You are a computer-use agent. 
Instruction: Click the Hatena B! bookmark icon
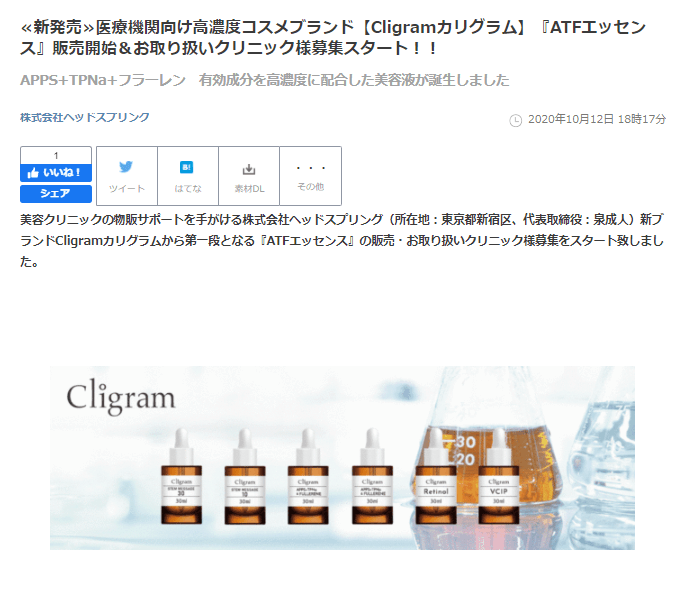tap(187, 167)
